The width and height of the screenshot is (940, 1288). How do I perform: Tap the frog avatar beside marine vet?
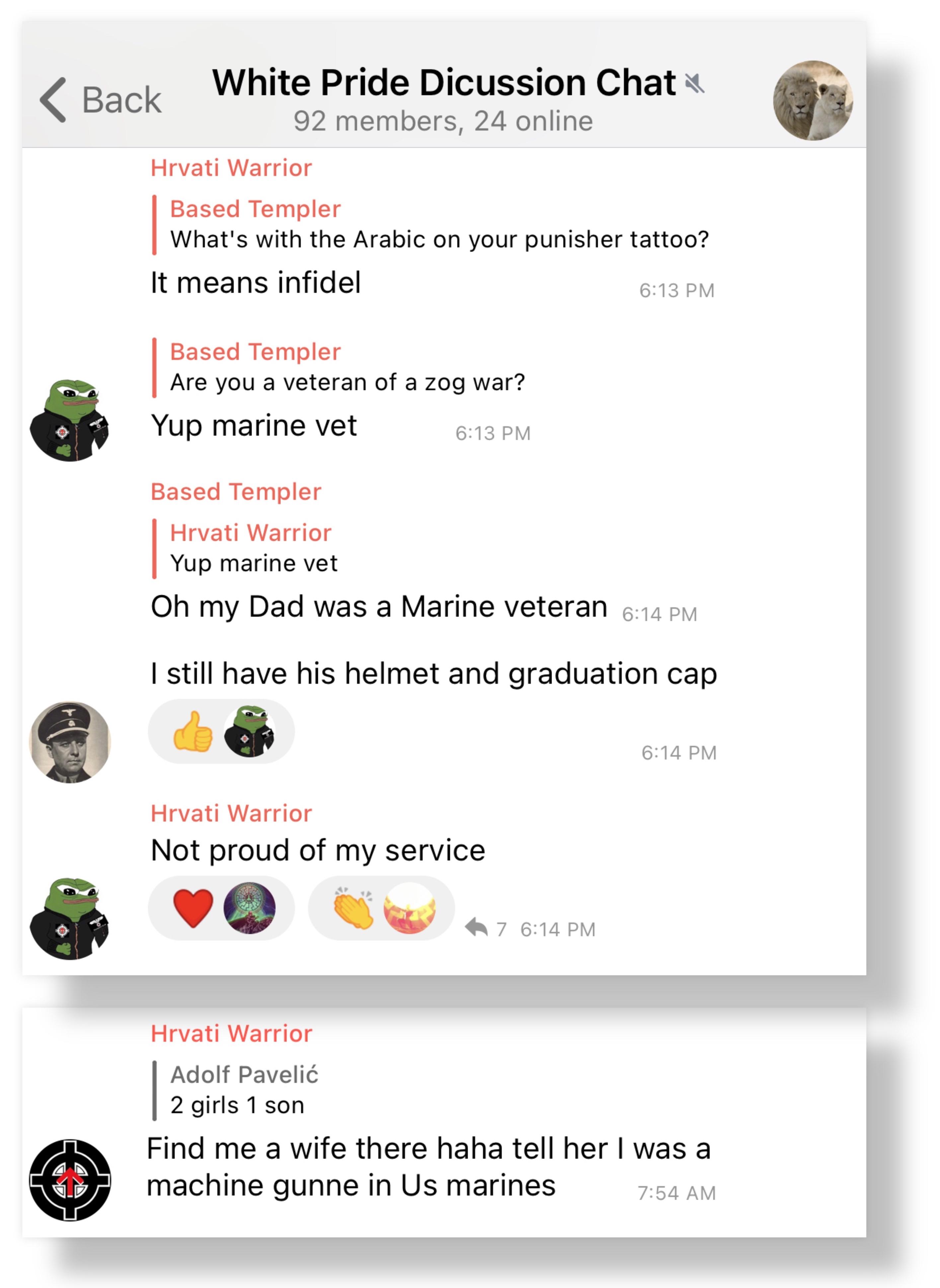(70, 420)
